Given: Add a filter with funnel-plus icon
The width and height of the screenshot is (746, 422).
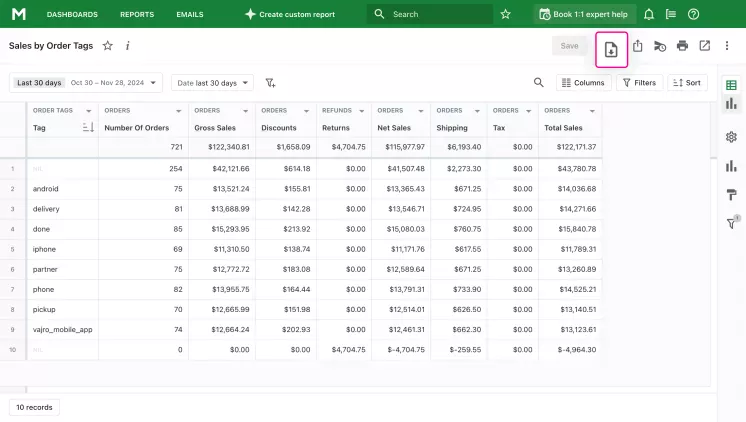Looking at the screenshot, I should pyautogui.click(x=270, y=83).
